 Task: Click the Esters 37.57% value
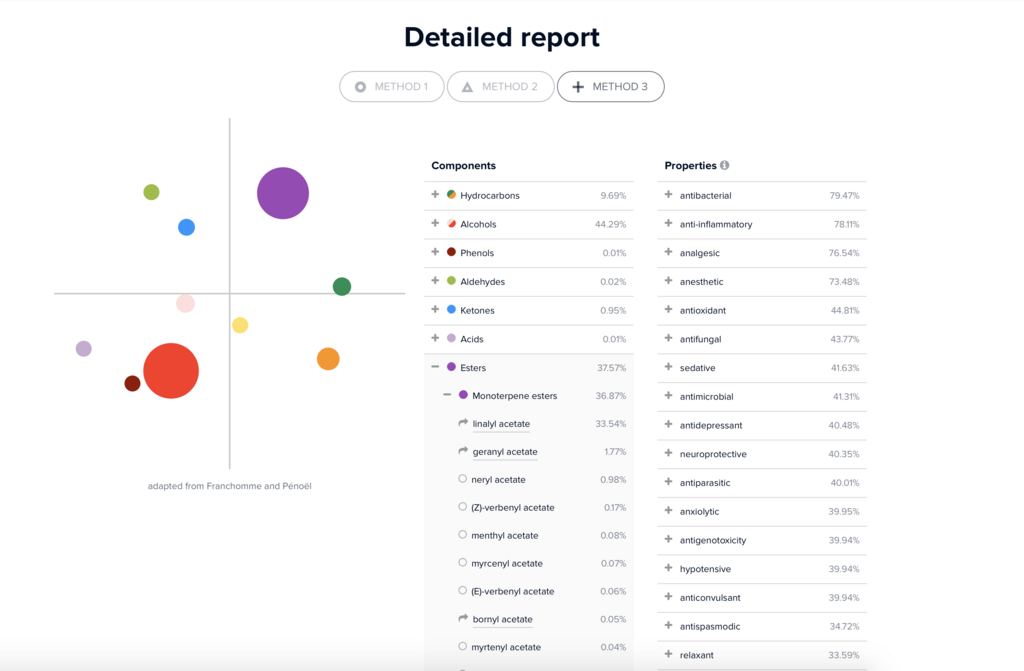(611, 368)
